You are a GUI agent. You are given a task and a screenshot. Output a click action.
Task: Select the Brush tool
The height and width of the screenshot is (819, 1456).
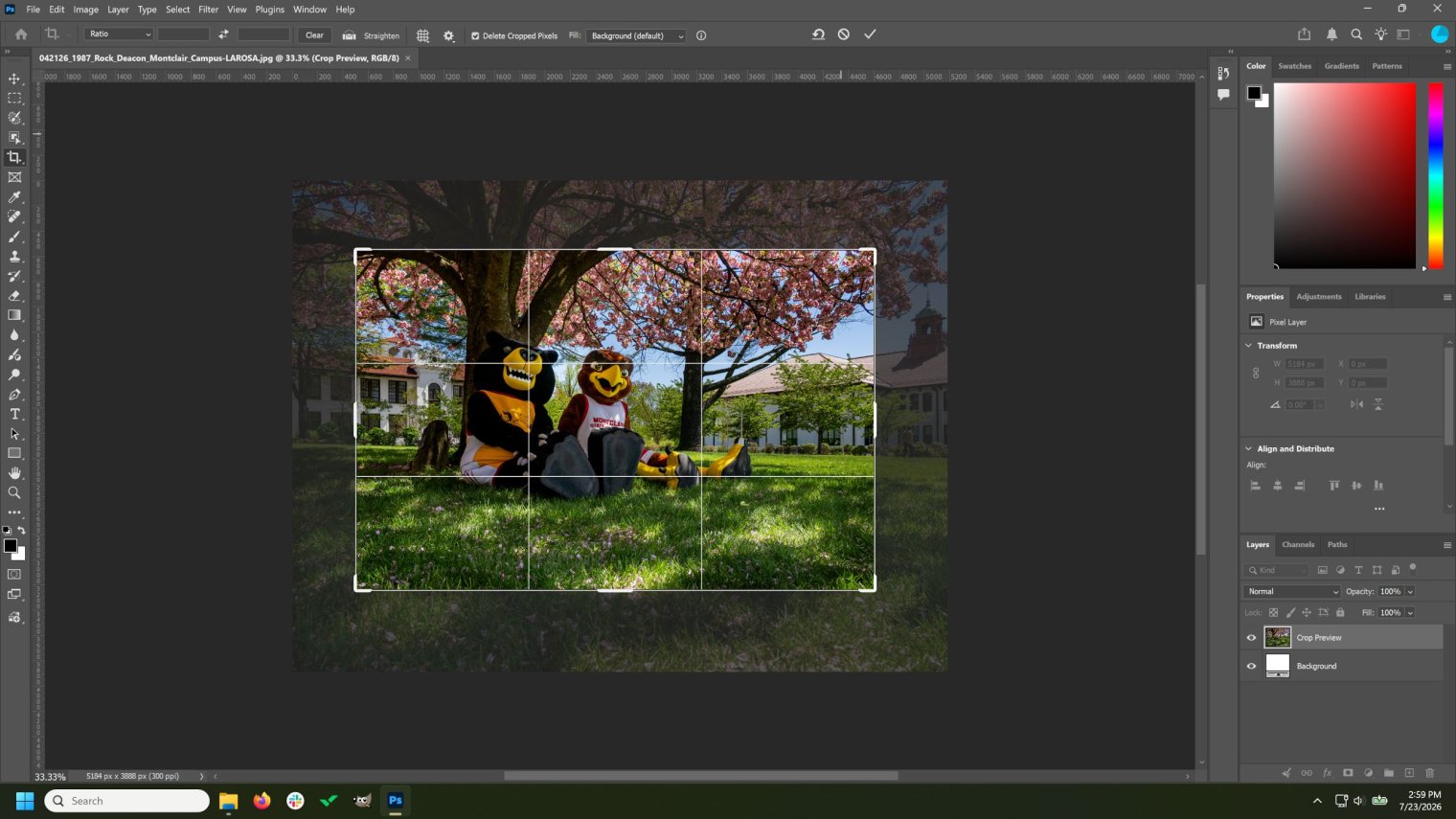pyautogui.click(x=14, y=237)
